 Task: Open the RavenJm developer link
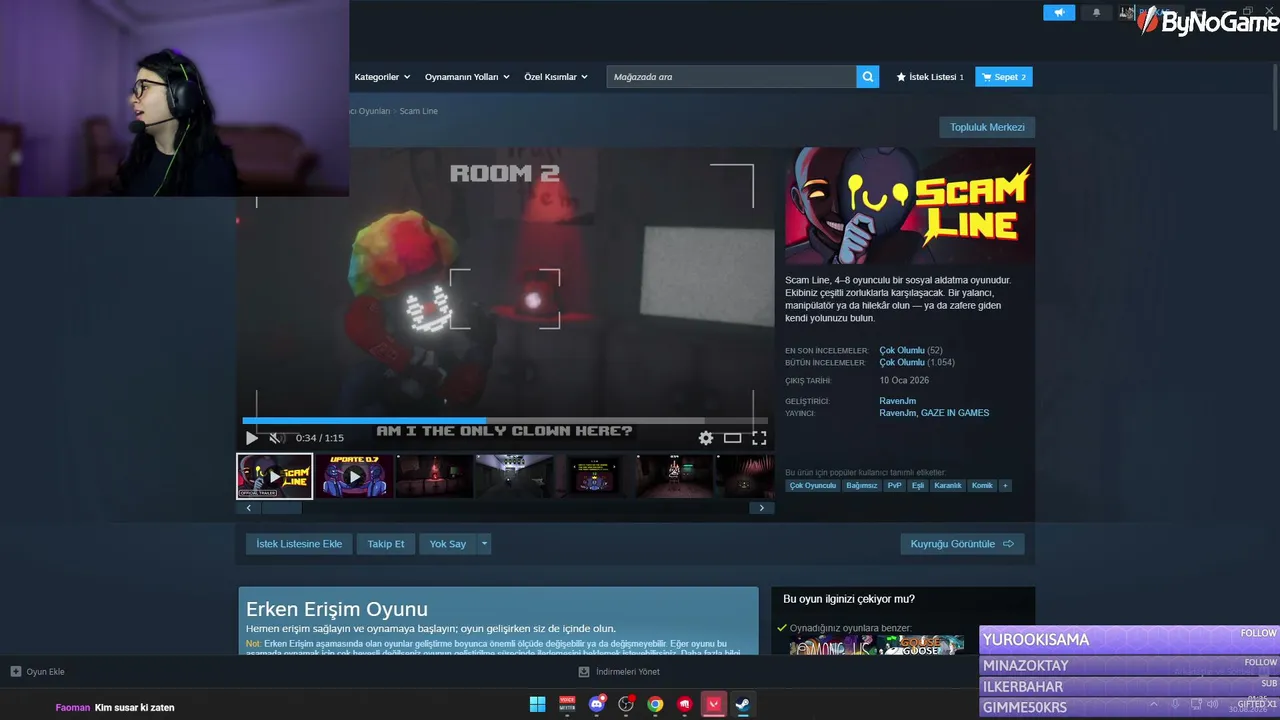[897, 401]
